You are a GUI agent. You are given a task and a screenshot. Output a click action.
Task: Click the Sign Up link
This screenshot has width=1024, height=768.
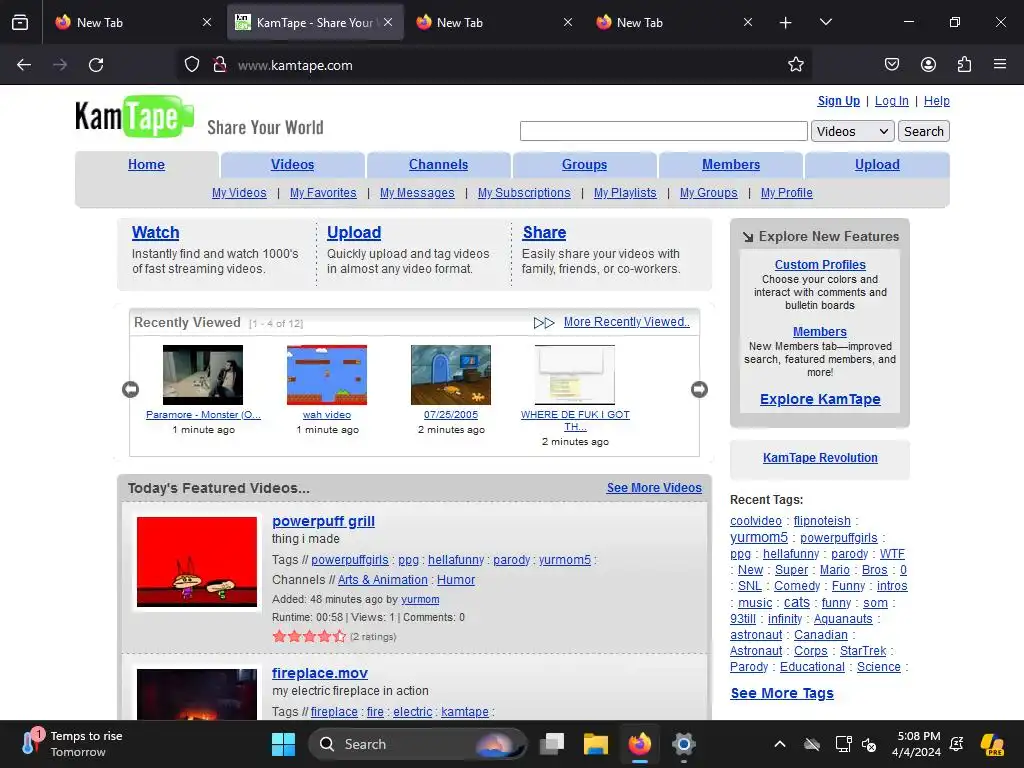click(839, 101)
